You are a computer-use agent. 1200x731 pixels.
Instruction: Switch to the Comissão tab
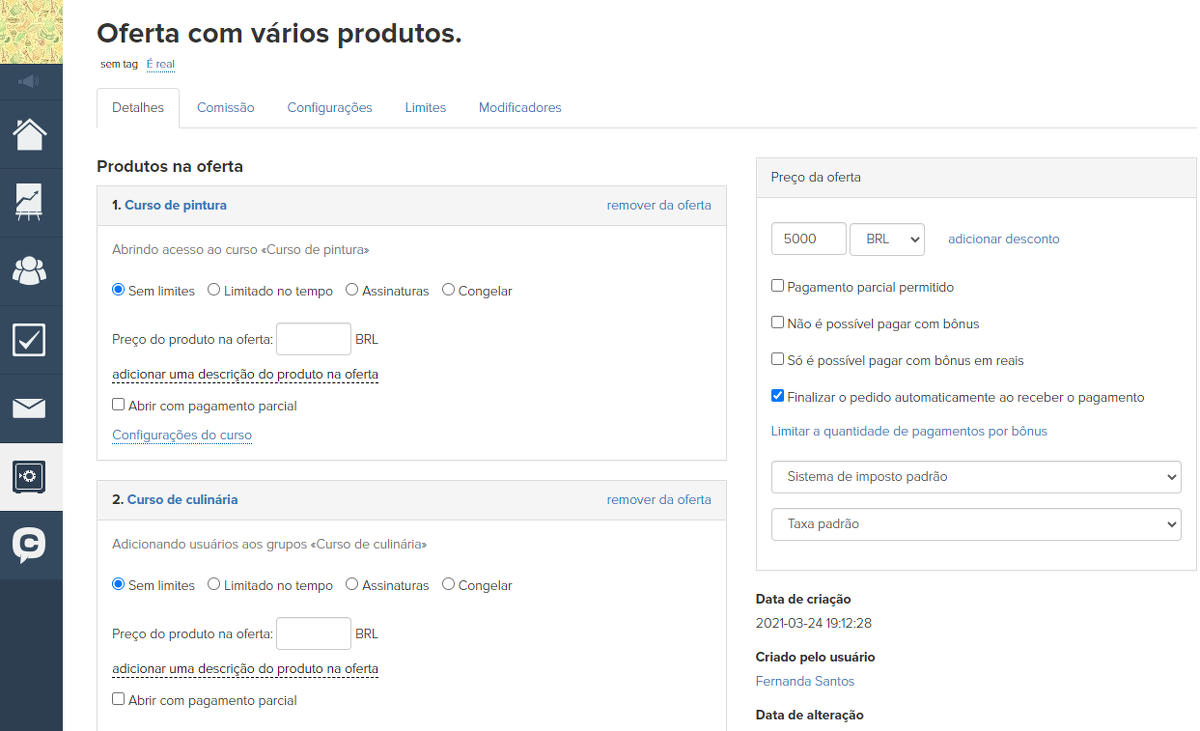coord(225,106)
